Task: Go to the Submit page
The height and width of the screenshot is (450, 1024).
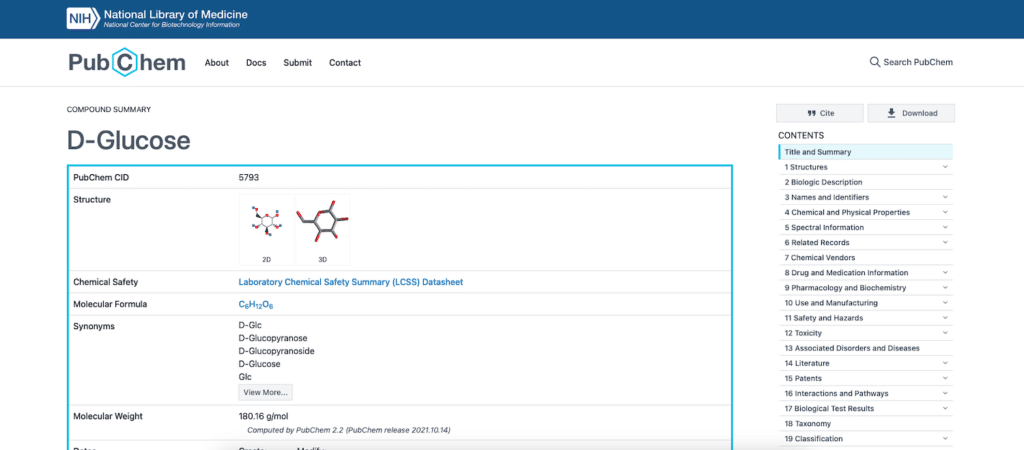Action: click(297, 63)
